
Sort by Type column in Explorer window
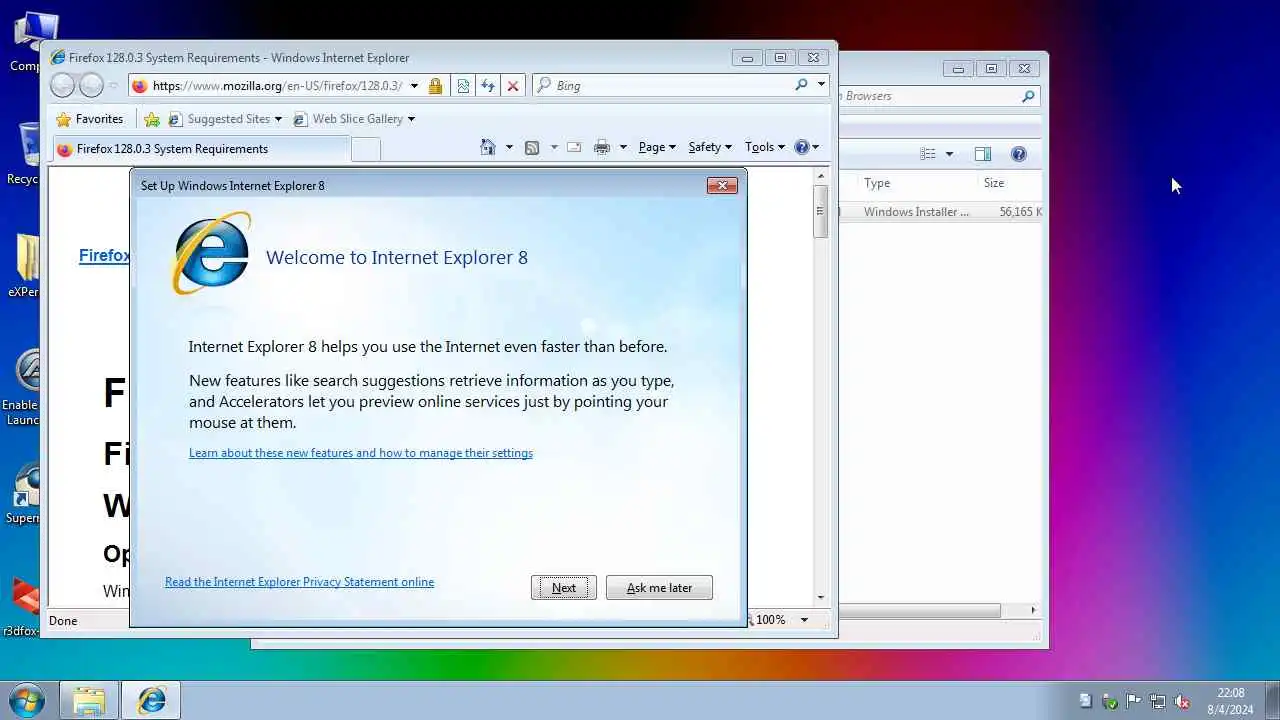point(918,183)
